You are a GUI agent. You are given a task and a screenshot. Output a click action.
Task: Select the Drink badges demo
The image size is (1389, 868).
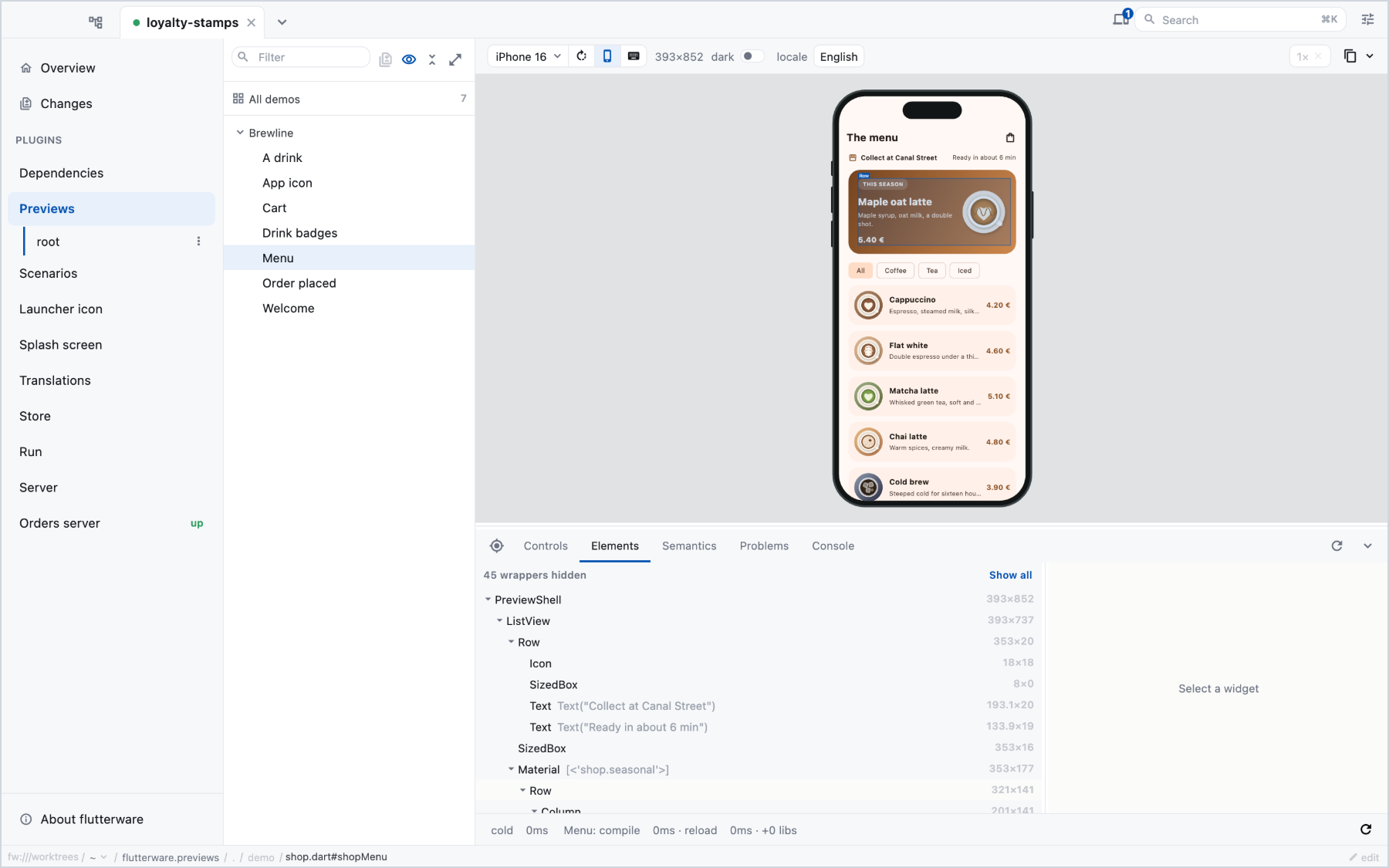(x=349, y=232)
